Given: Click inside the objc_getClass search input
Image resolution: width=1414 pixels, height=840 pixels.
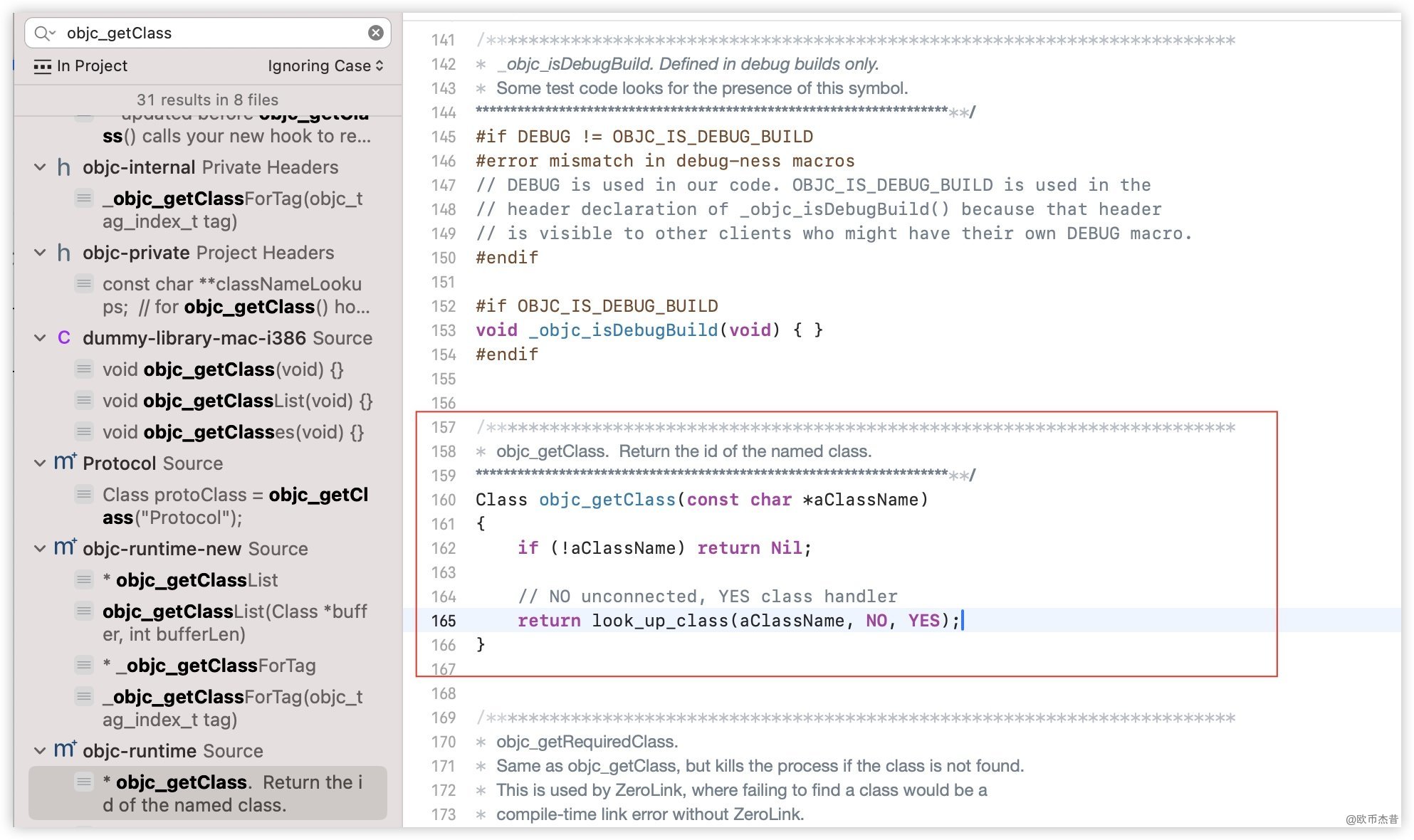Looking at the screenshot, I should coord(214,33).
